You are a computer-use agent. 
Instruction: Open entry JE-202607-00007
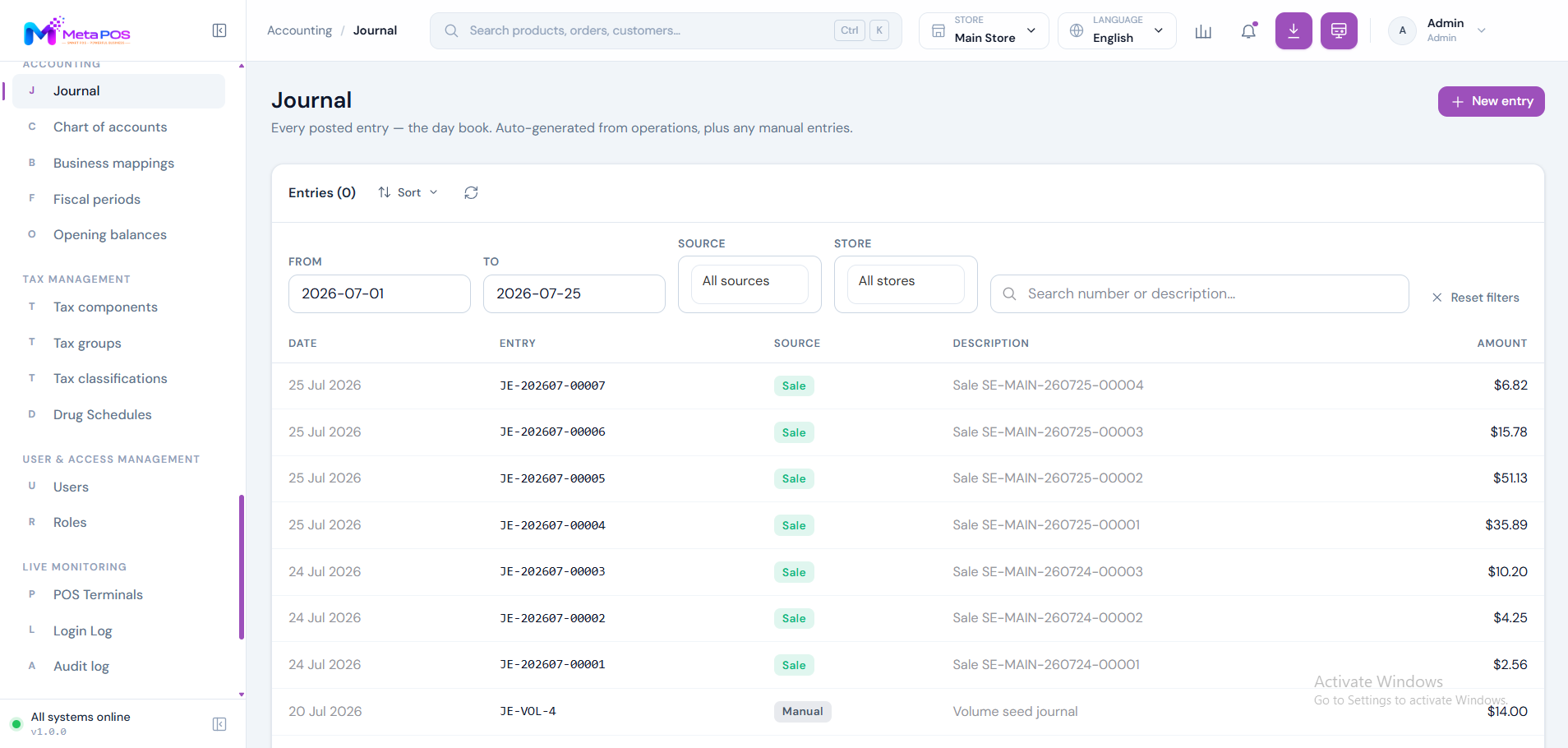(552, 386)
